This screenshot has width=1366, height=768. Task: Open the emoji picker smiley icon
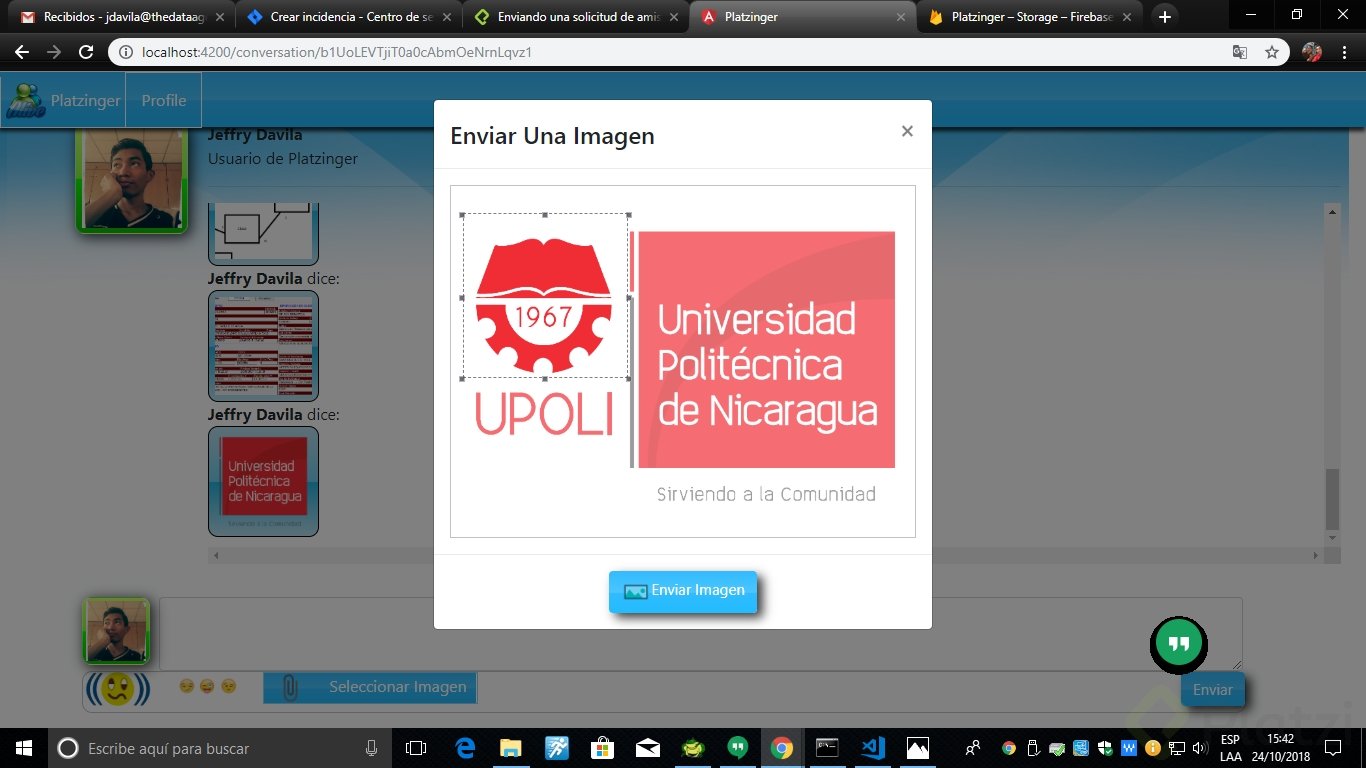(118, 687)
